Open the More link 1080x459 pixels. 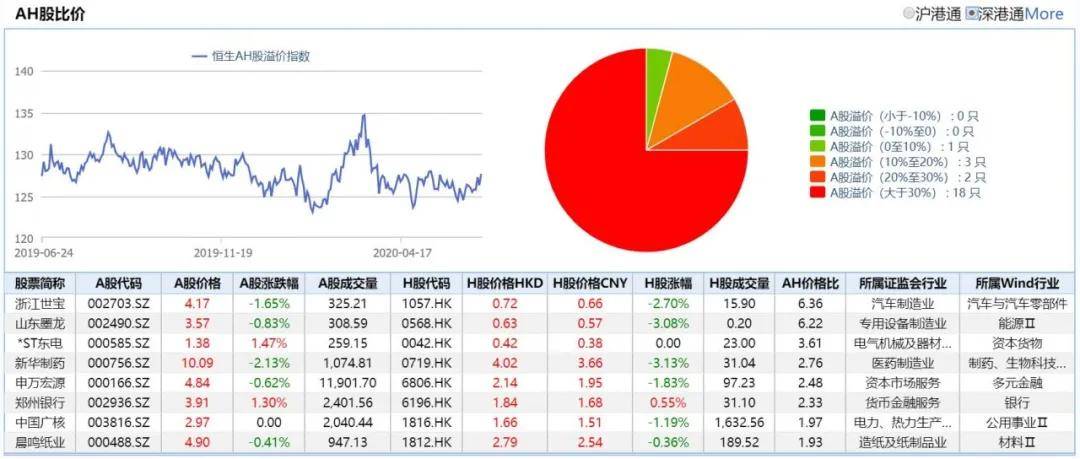pos(1044,14)
